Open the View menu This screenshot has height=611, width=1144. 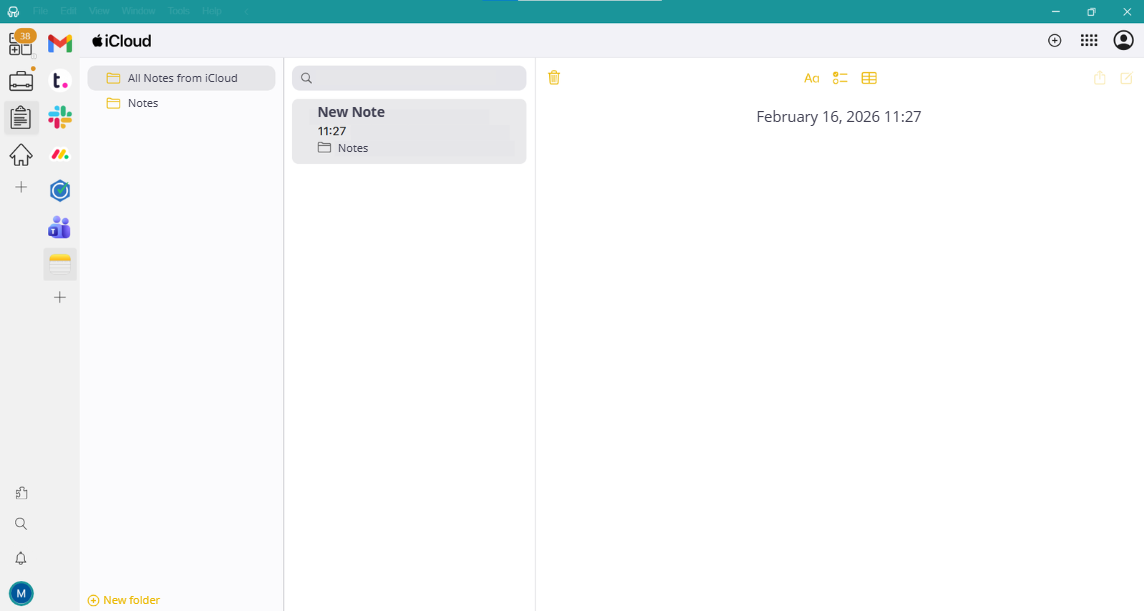click(99, 10)
